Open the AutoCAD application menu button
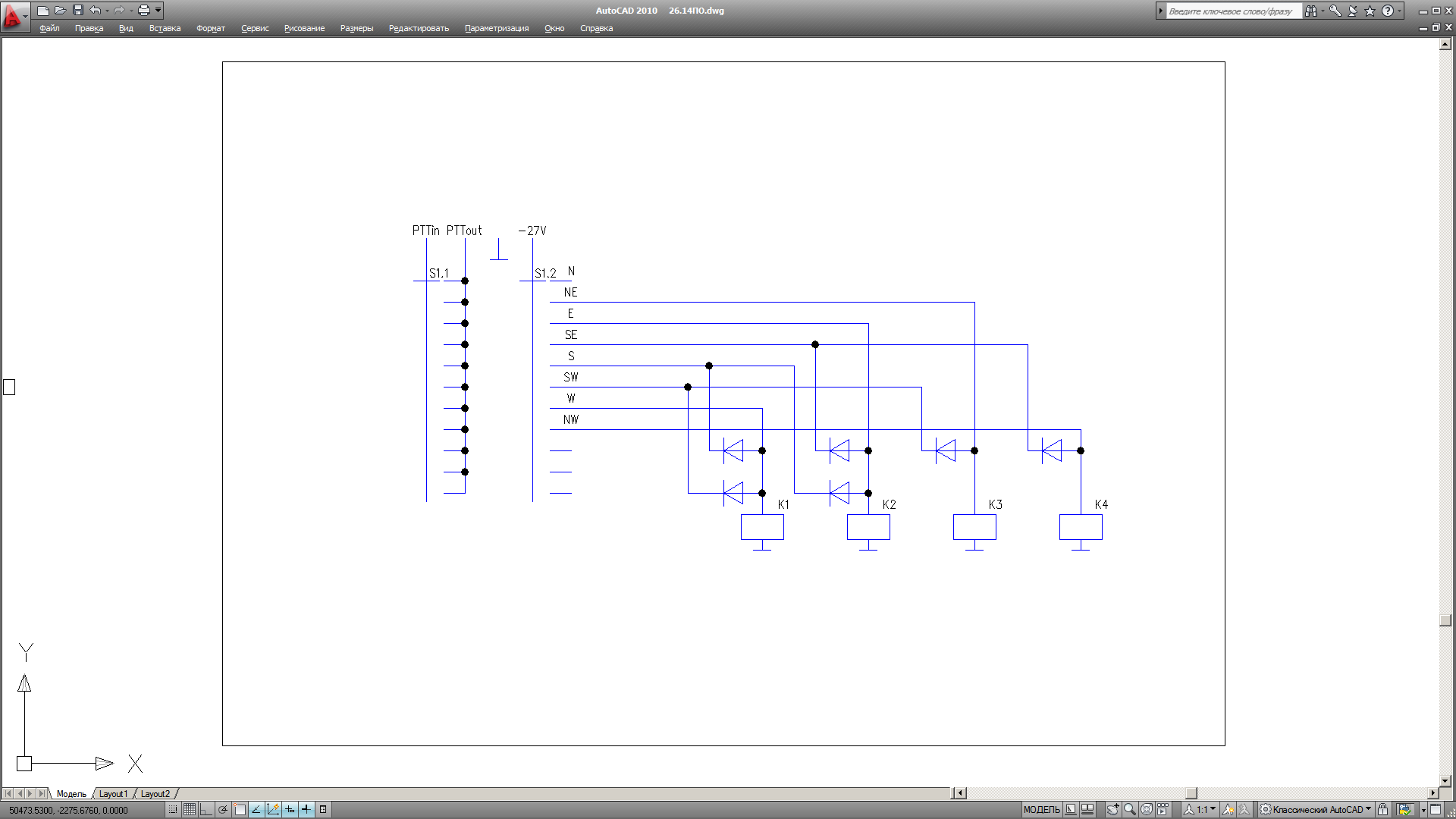This screenshot has height=819, width=1456. (x=14, y=15)
